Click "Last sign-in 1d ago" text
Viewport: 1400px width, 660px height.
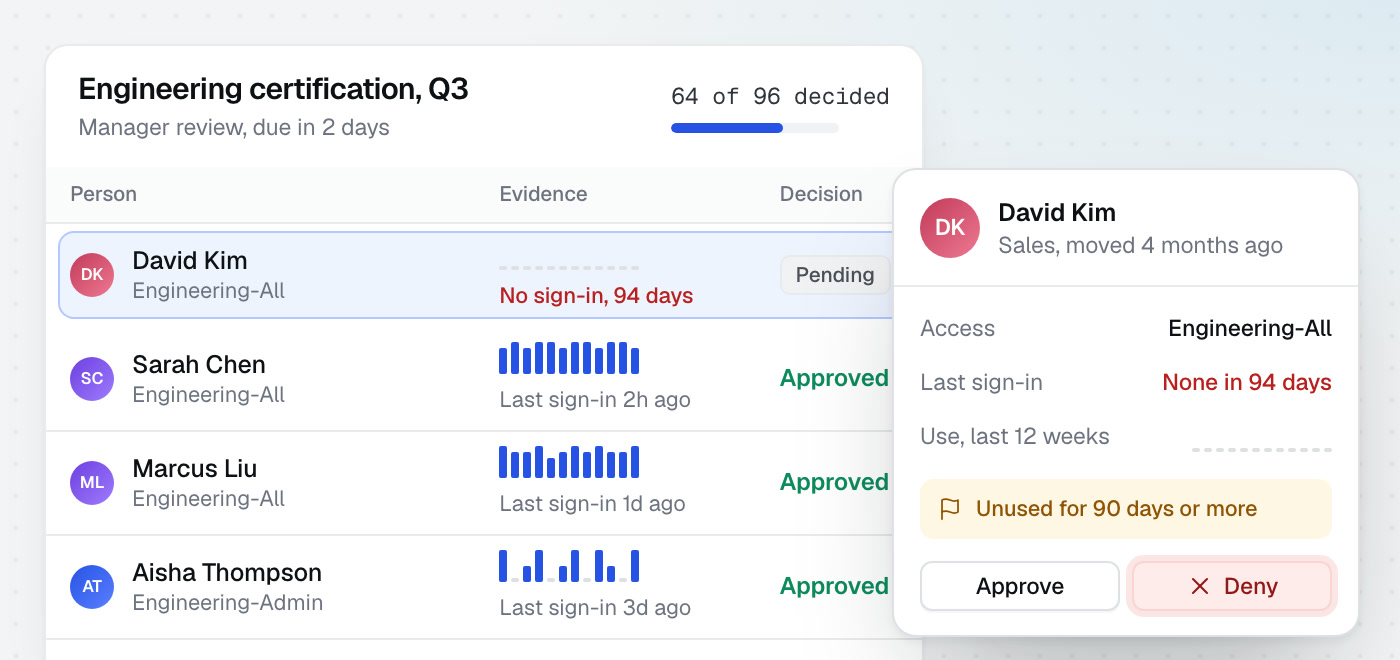click(x=592, y=504)
